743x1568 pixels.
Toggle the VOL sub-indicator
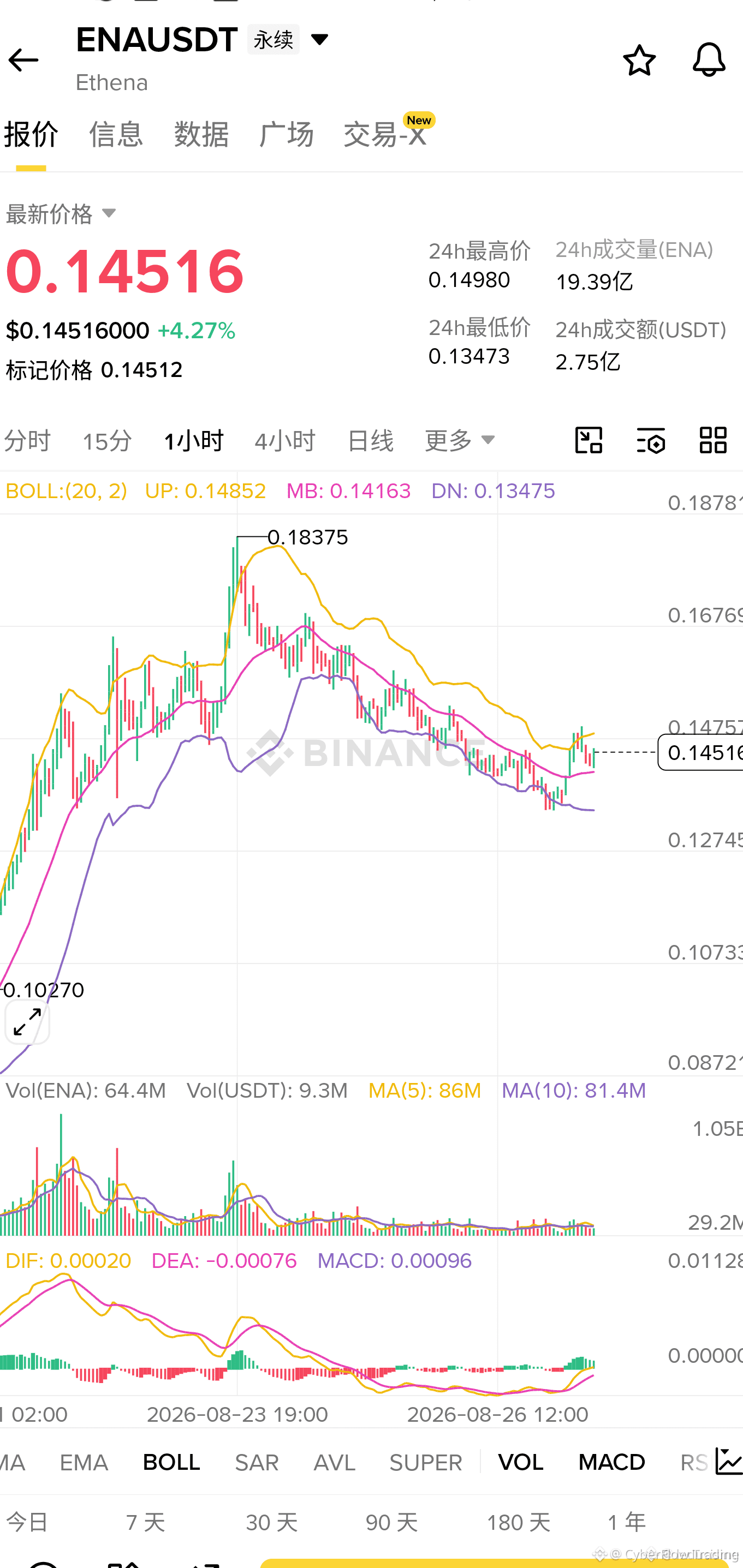(x=521, y=1462)
